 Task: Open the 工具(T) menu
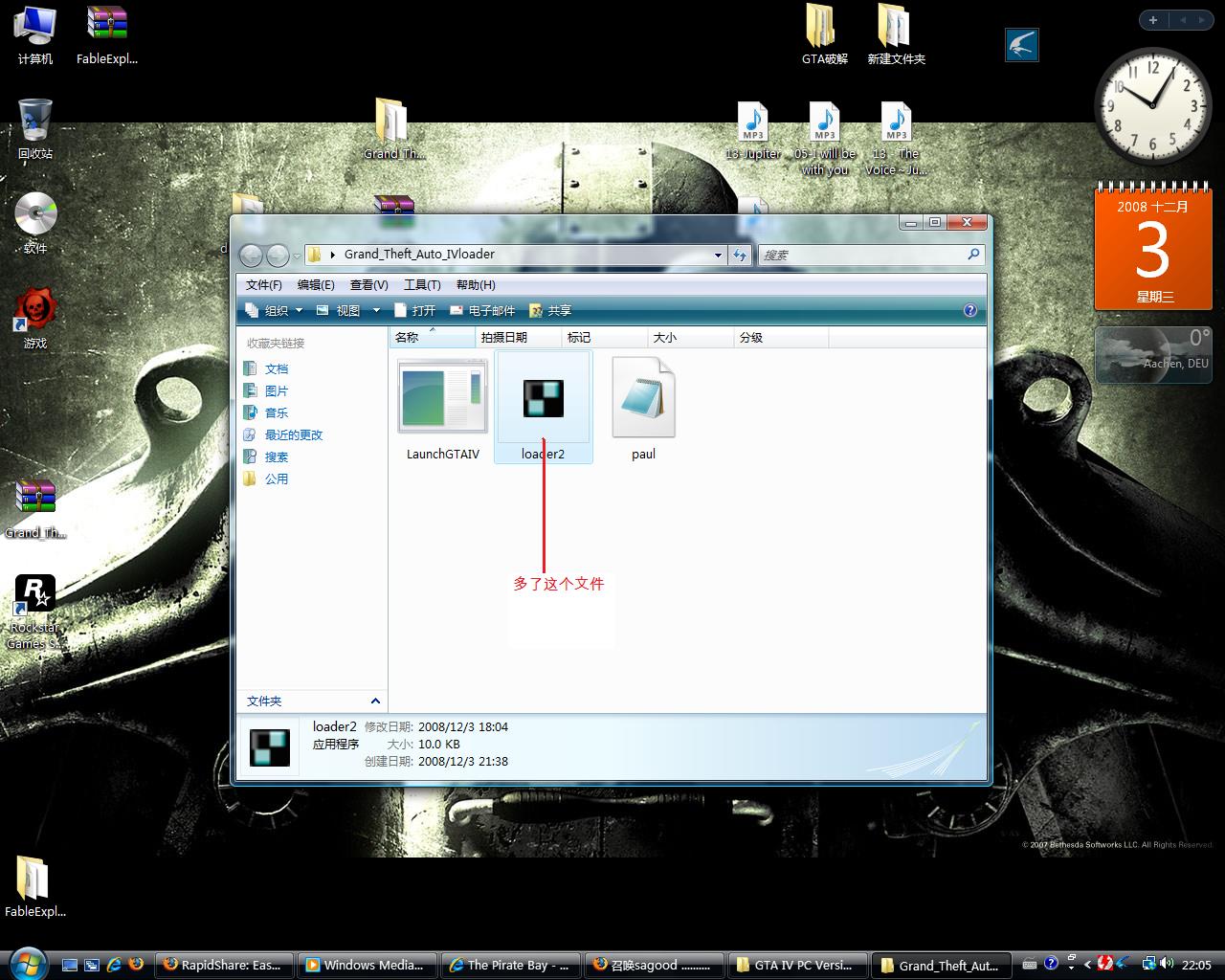pyautogui.click(x=422, y=284)
